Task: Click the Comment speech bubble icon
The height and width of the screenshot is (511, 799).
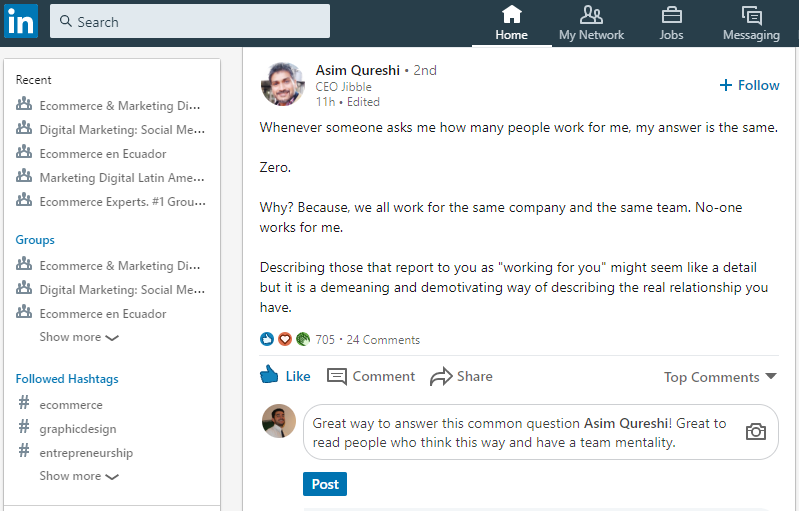Action: 336,376
